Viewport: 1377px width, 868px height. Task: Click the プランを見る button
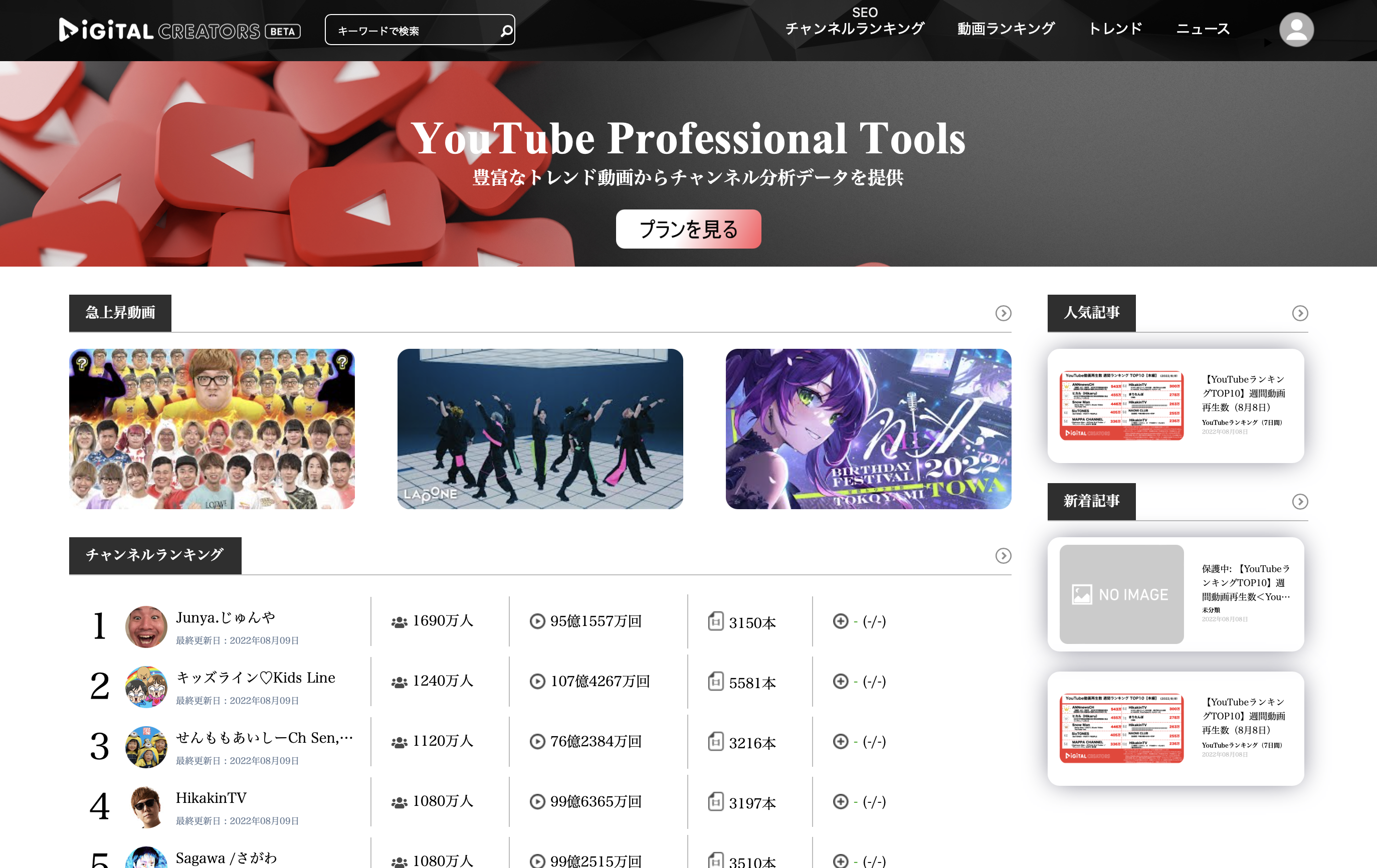click(688, 230)
